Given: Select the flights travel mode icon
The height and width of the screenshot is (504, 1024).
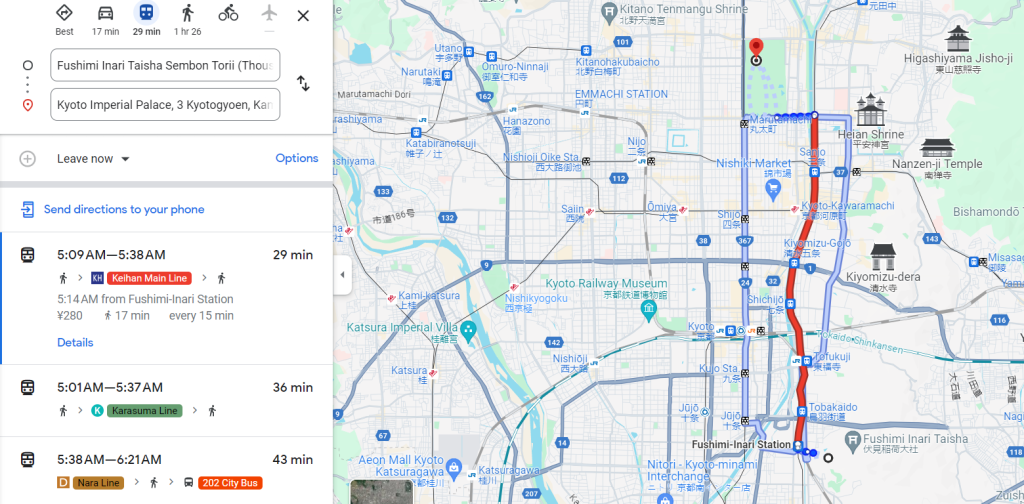Looking at the screenshot, I should (269, 13).
